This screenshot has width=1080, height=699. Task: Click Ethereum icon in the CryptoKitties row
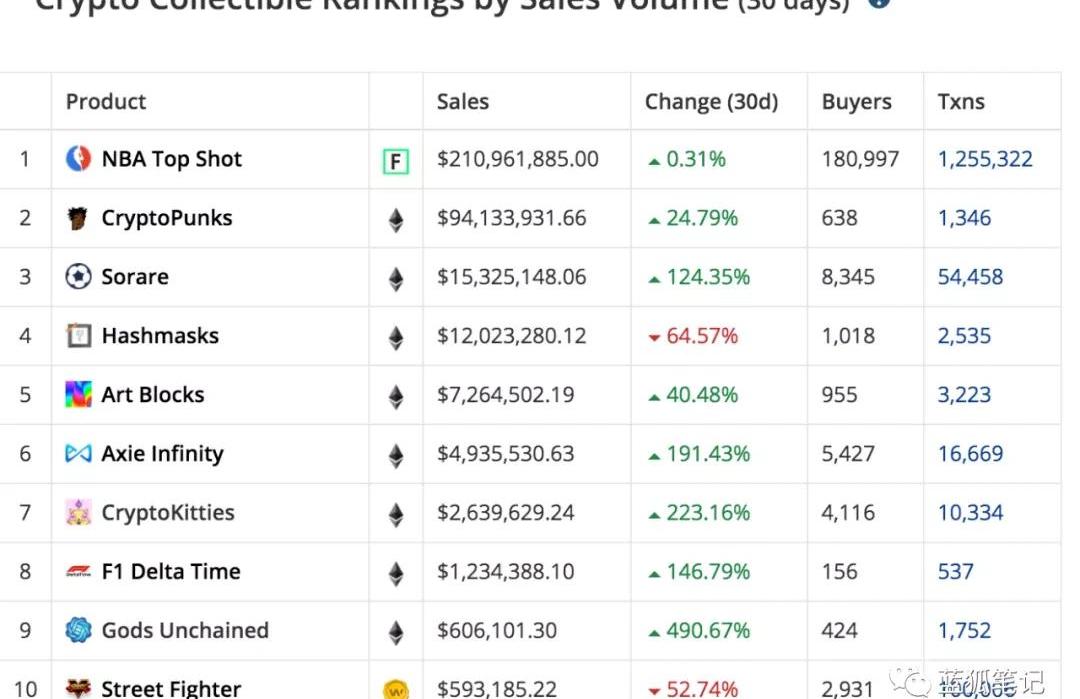tap(396, 514)
